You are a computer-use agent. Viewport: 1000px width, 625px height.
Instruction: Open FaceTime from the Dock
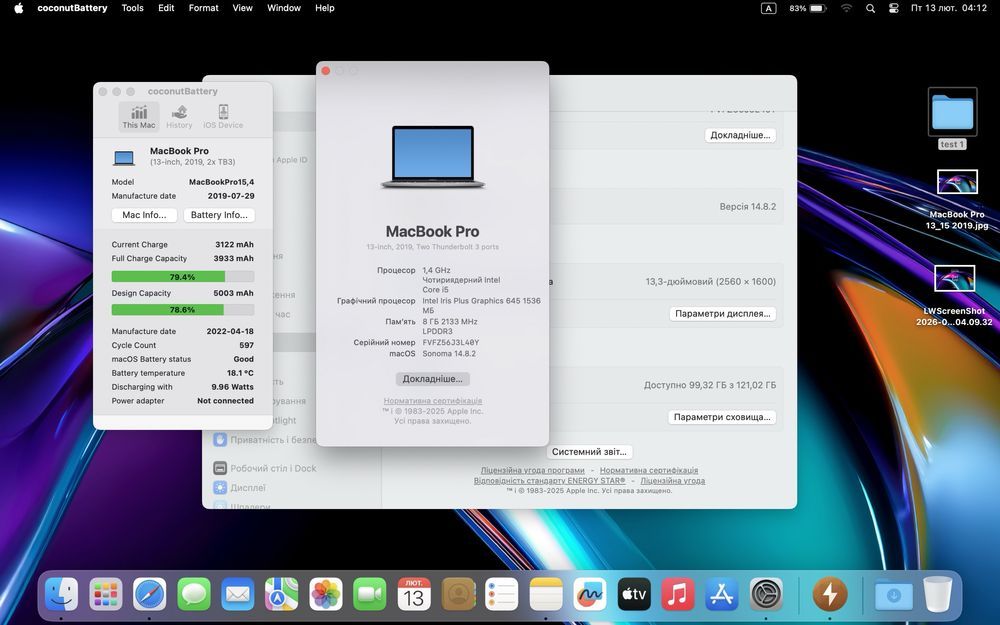(x=370, y=594)
